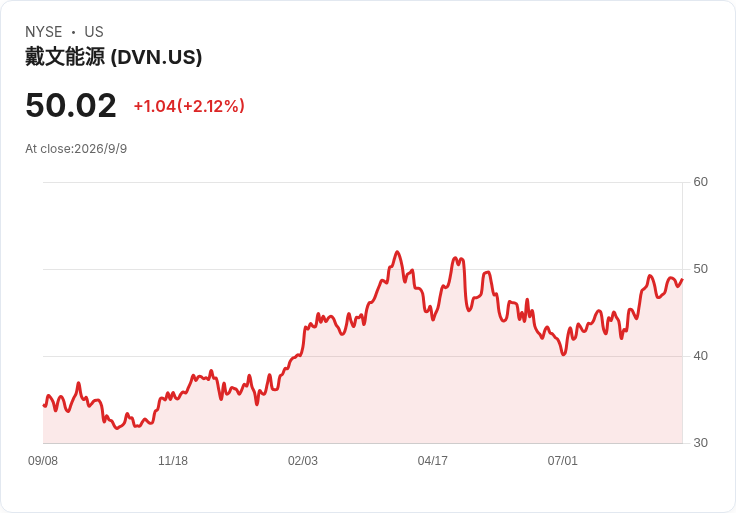Click the US market label
Screen dimensions: 736x513
tap(94, 32)
